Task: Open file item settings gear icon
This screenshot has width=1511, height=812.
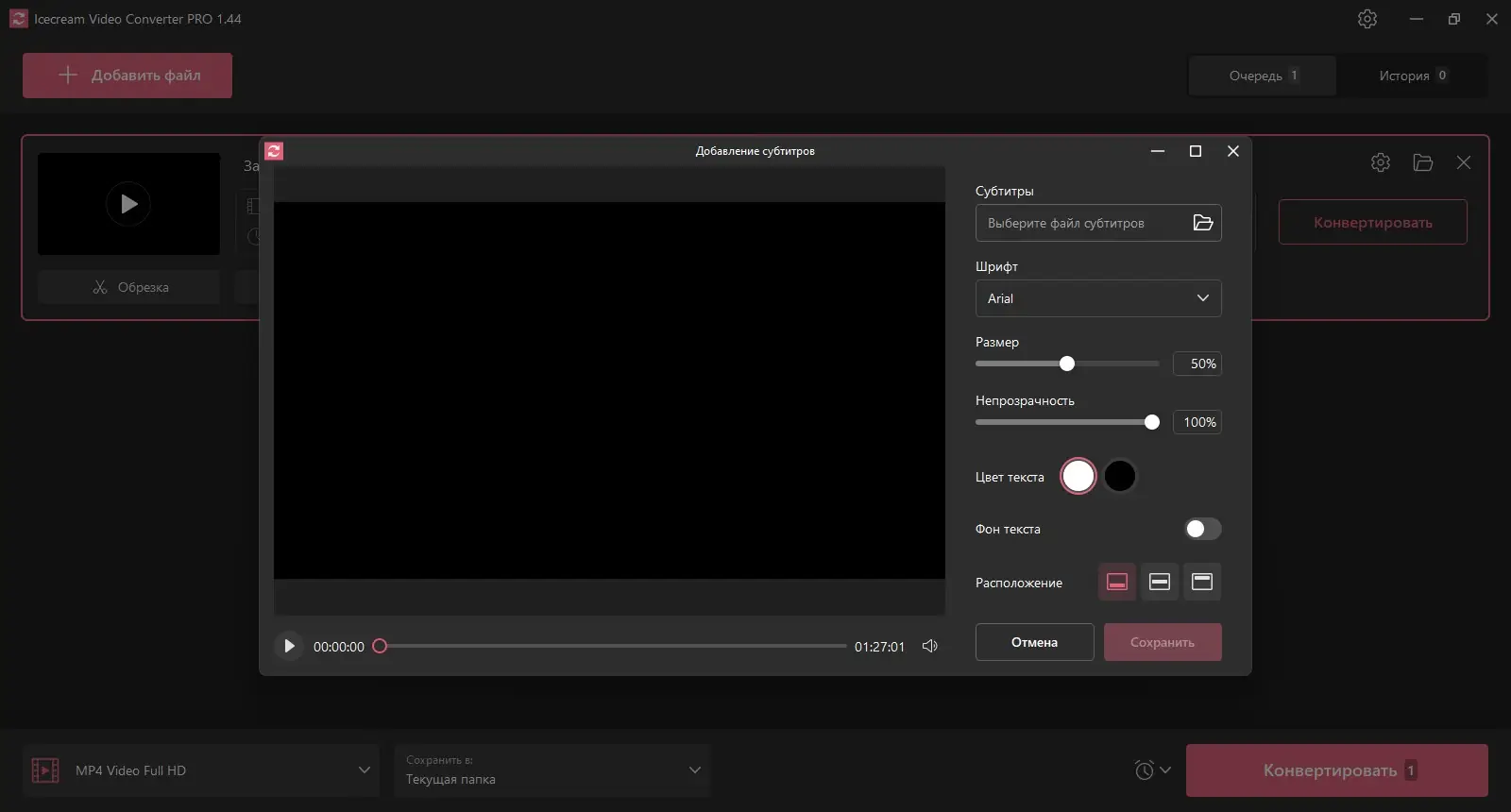Action: [x=1381, y=162]
